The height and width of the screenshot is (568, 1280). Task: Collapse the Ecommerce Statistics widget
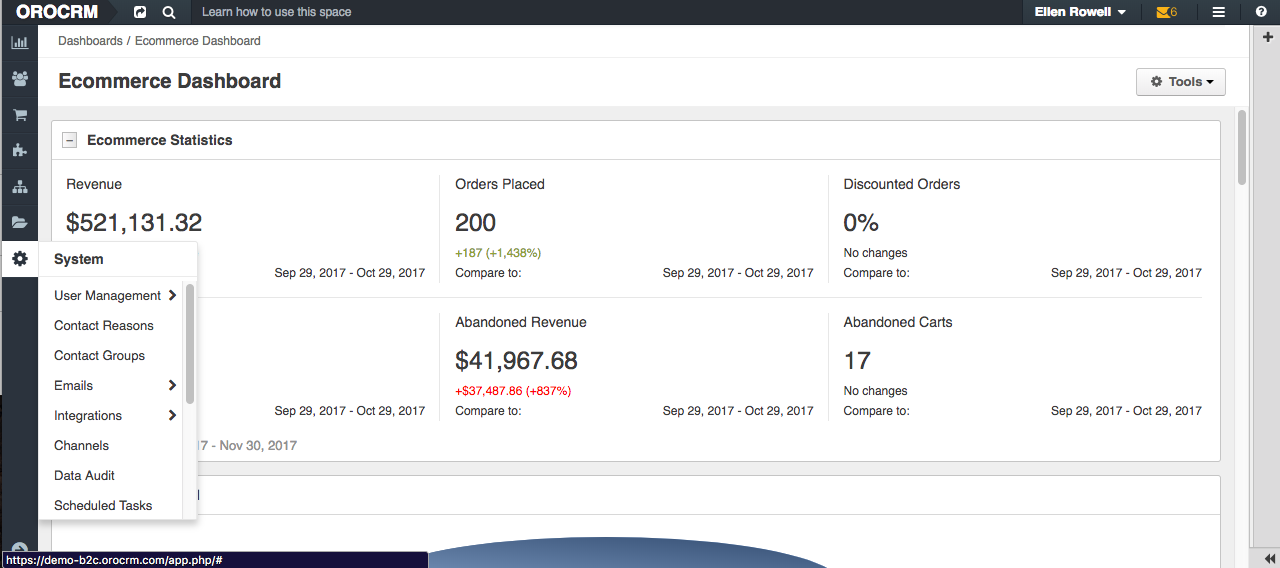69,140
